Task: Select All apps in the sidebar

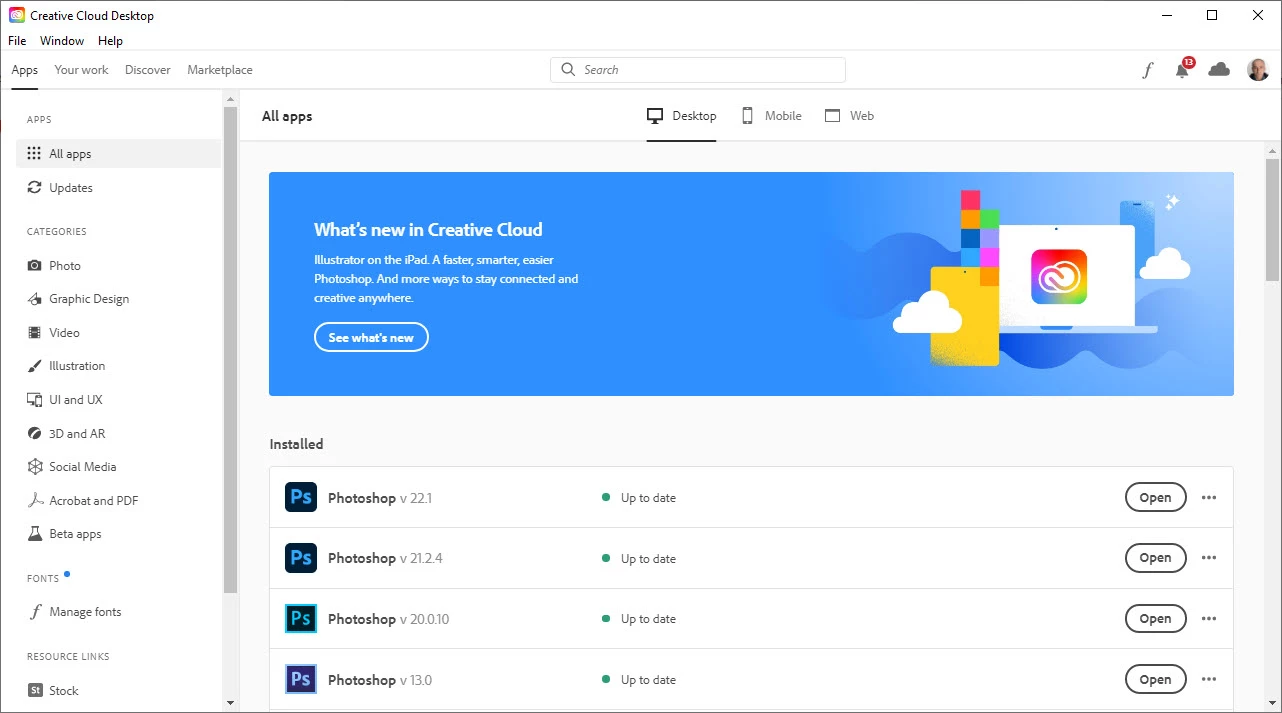Action: point(118,154)
